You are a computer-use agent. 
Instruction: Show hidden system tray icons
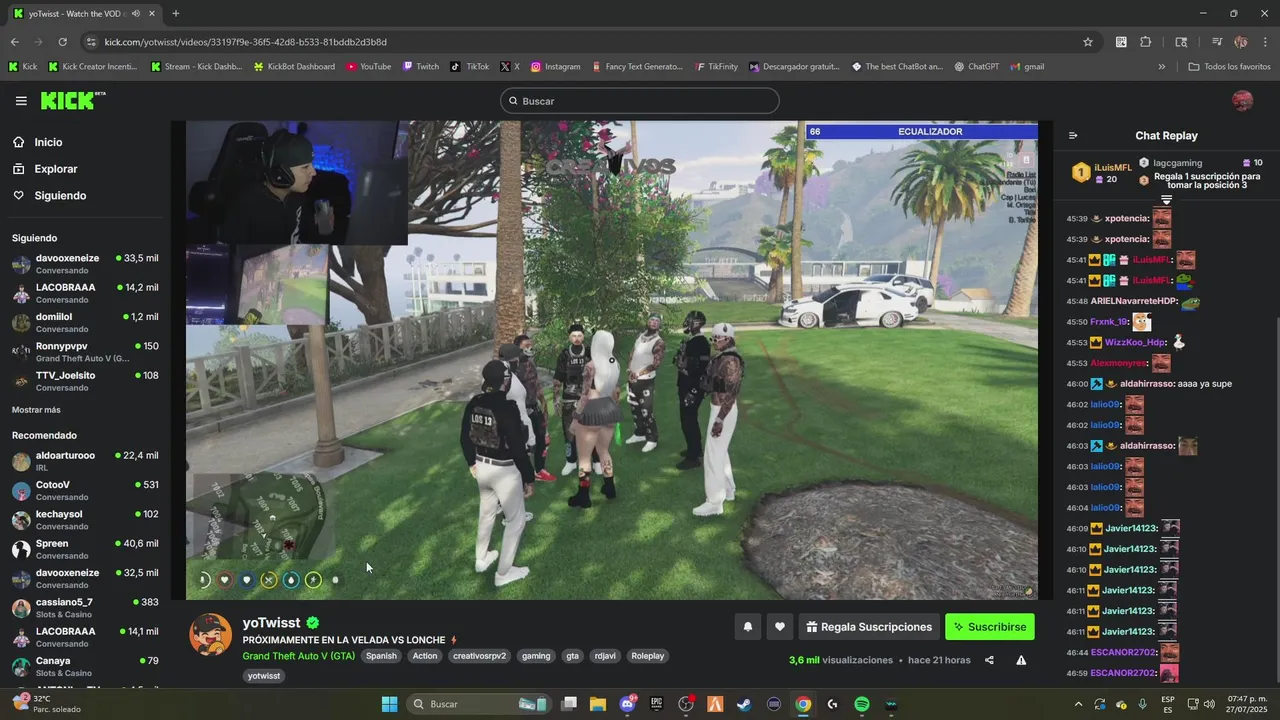pyautogui.click(x=1078, y=704)
